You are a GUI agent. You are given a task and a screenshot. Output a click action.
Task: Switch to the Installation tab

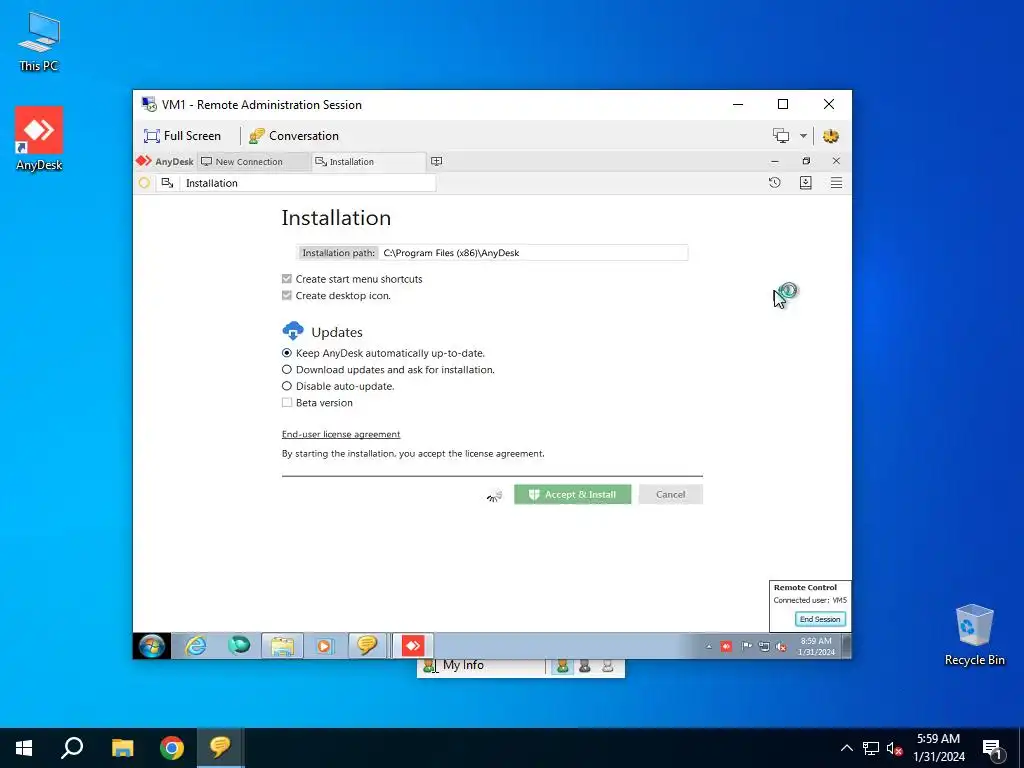tap(368, 161)
